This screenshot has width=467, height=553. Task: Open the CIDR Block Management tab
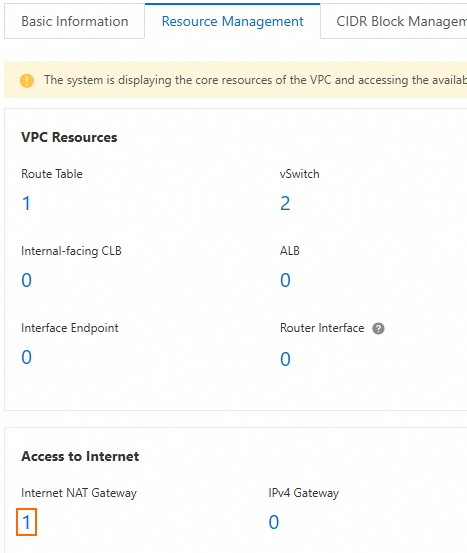click(401, 22)
